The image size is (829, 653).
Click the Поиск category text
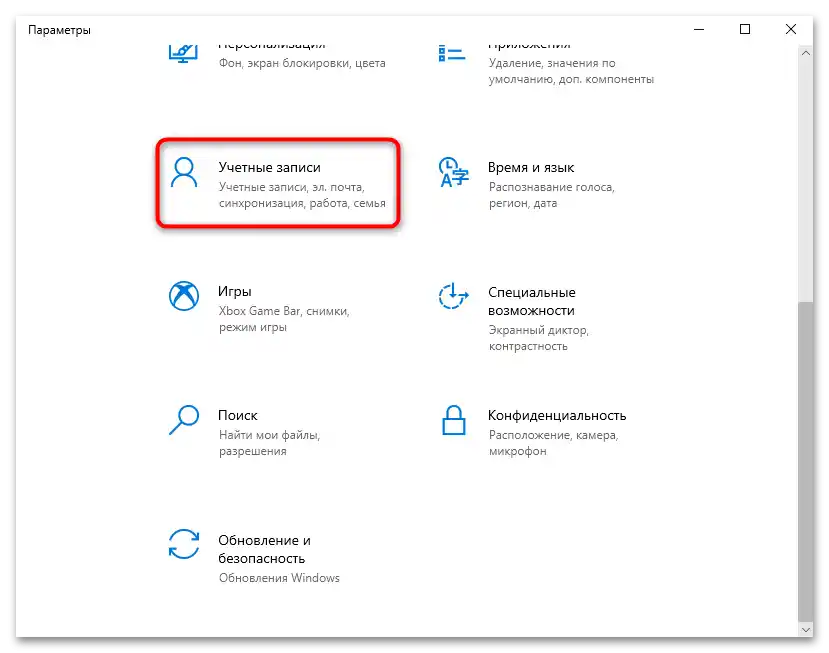click(x=237, y=415)
